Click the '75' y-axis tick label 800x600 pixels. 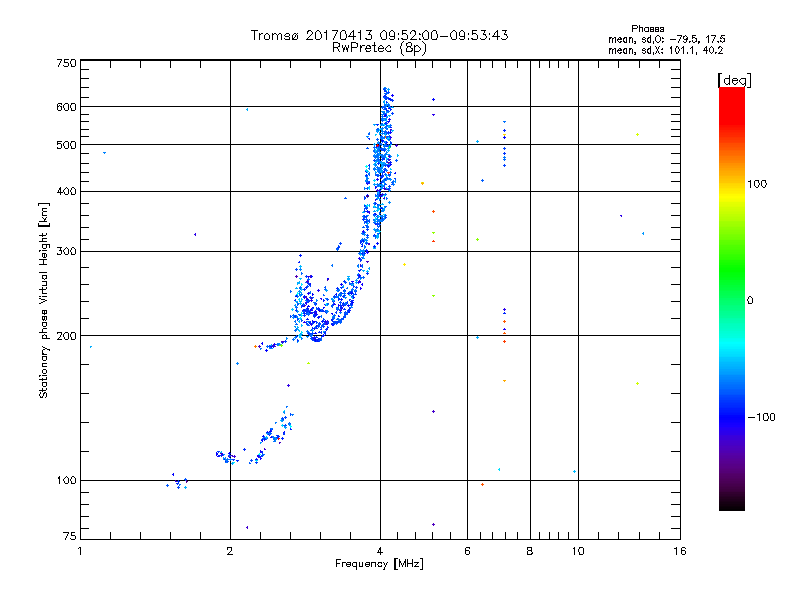point(70,536)
